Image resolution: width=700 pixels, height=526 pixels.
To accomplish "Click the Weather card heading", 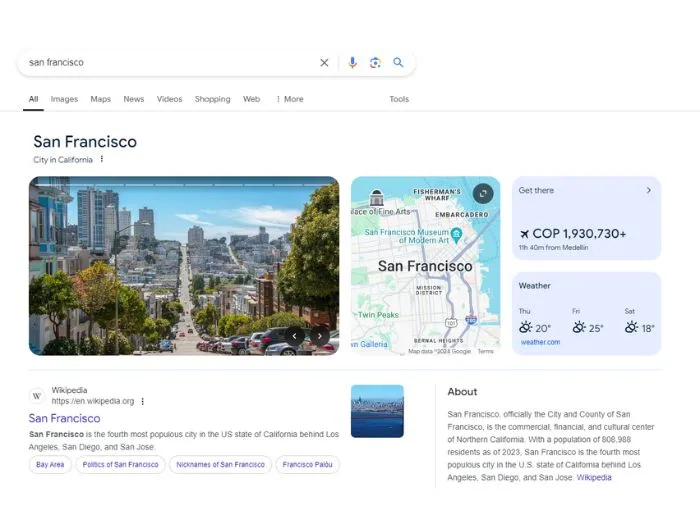I will (534, 286).
